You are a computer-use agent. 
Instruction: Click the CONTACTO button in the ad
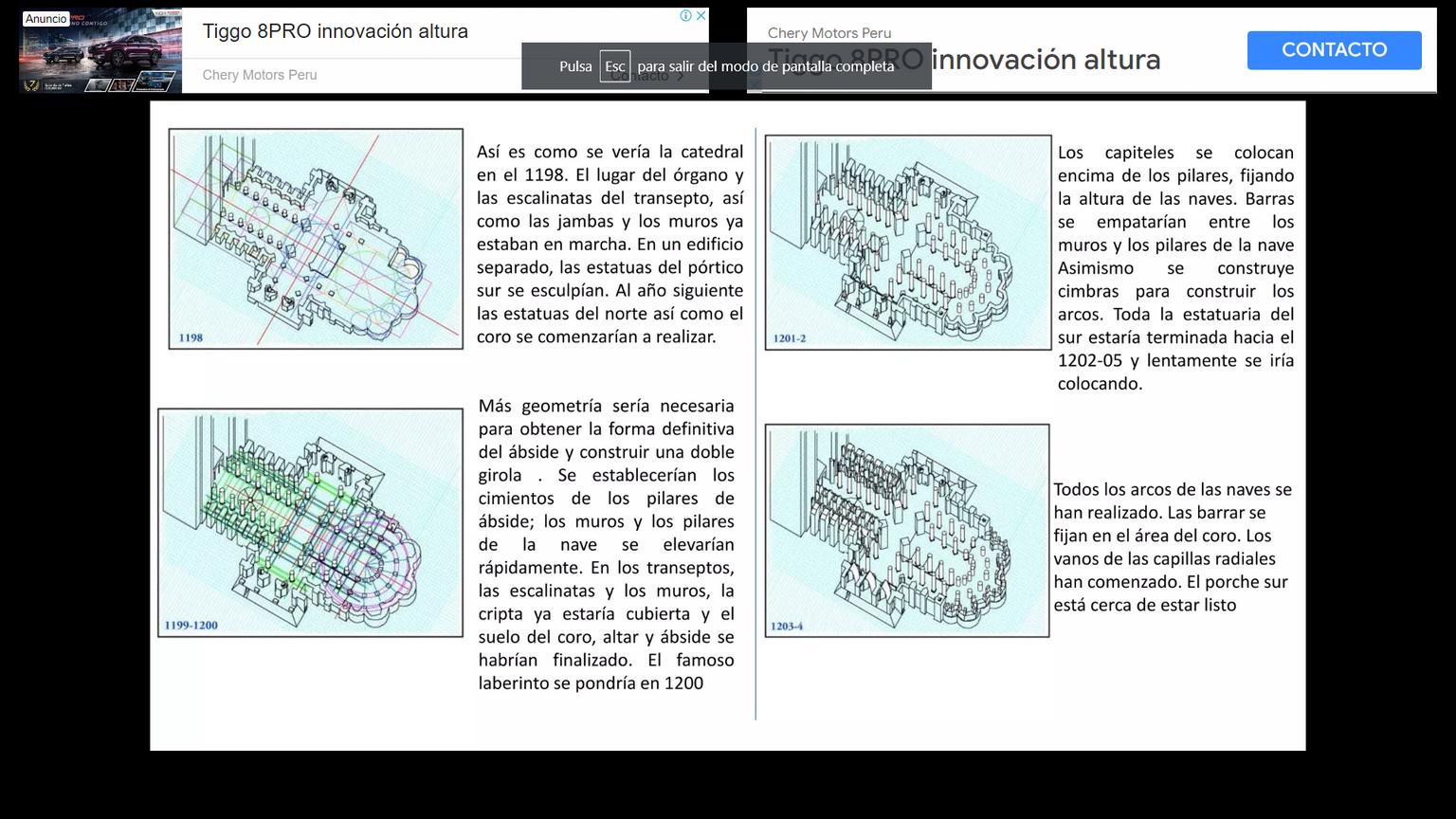[1334, 50]
